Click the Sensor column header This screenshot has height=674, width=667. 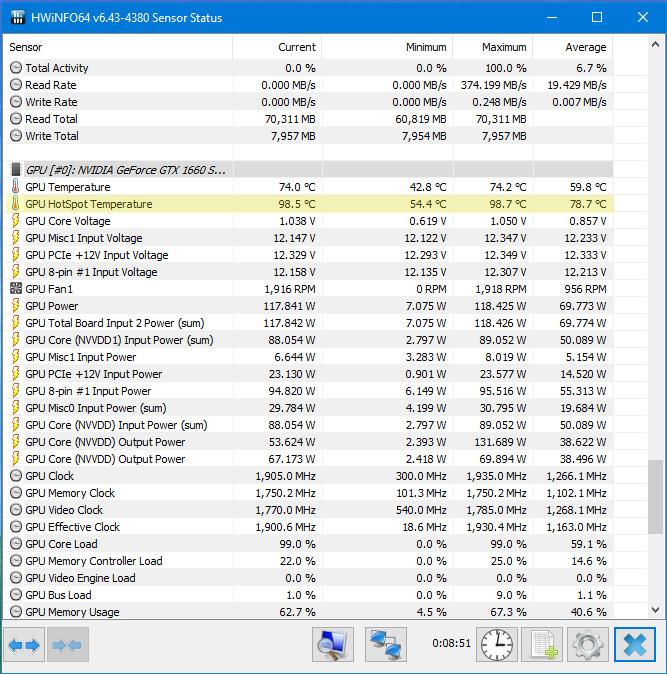pyautogui.click(x=118, y=47)
